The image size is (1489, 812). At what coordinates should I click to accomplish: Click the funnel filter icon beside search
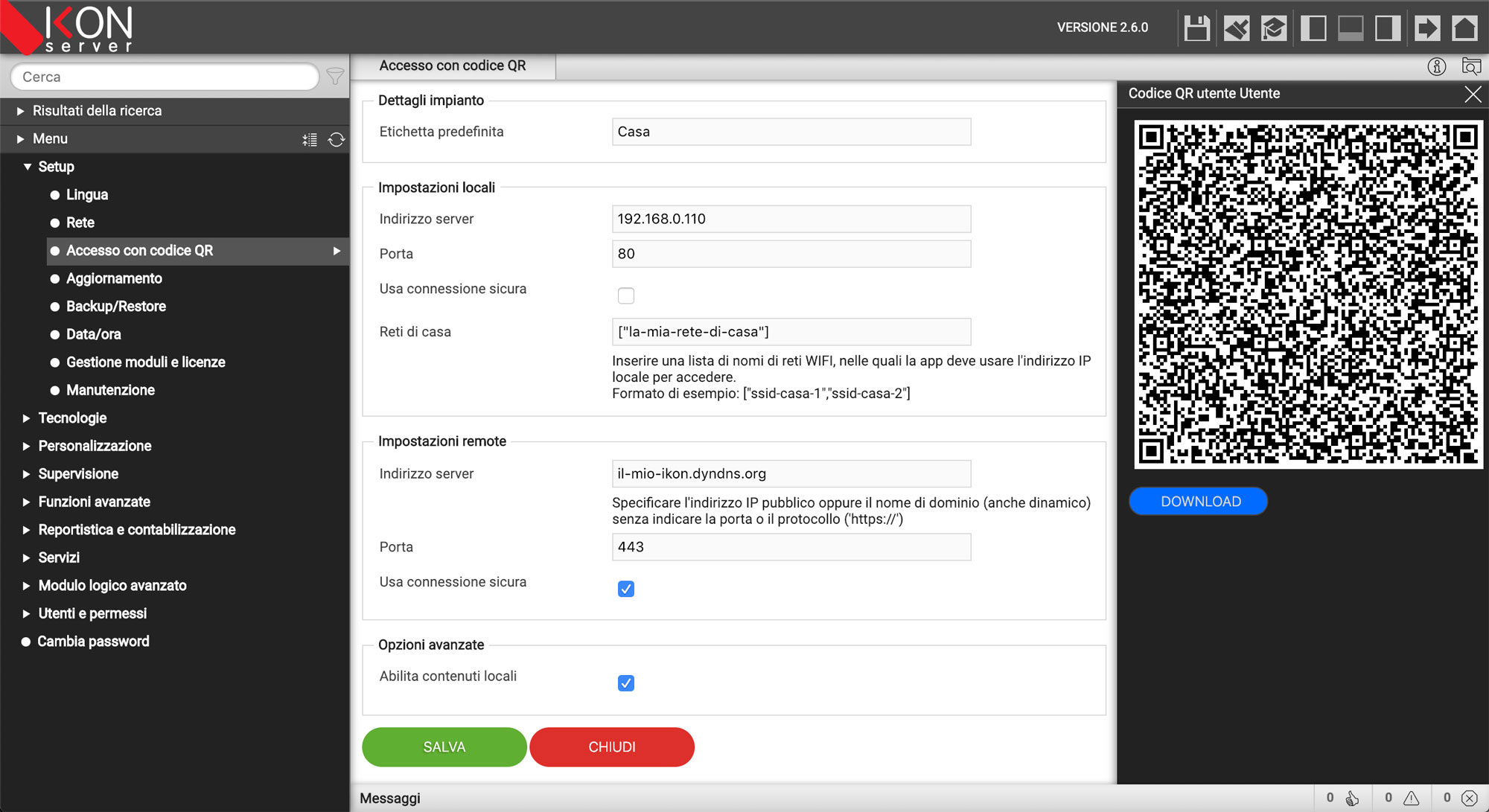[x=335, y=77]
